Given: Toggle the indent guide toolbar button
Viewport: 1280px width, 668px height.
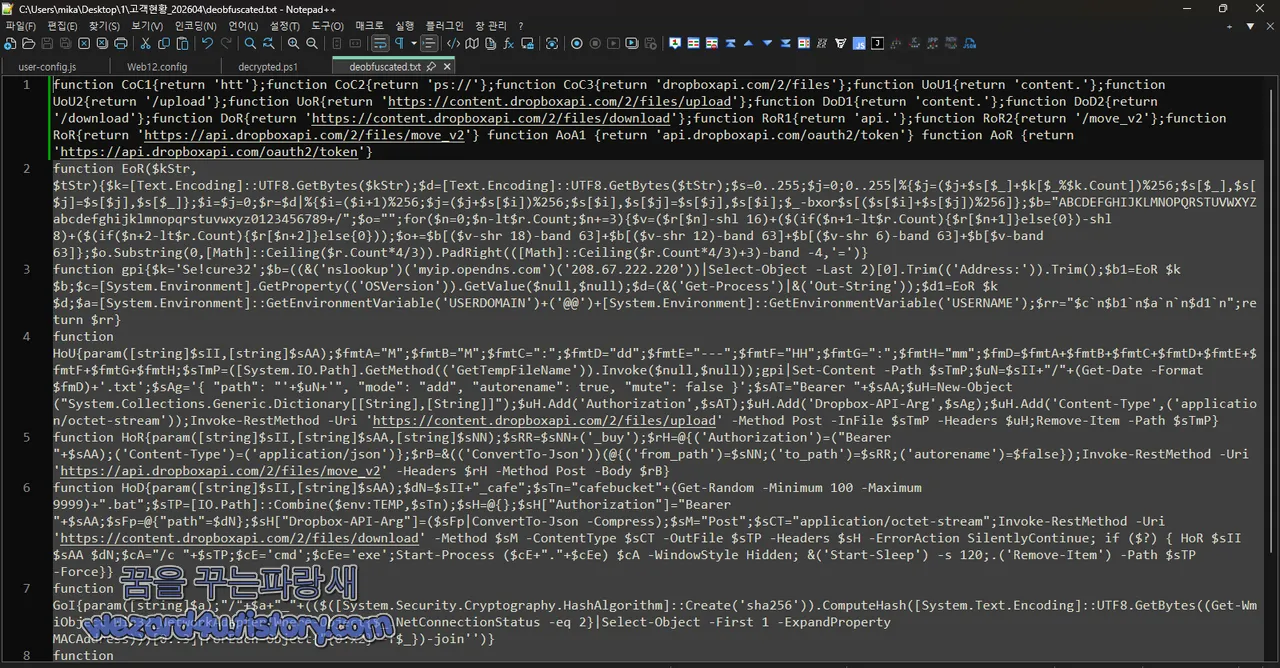Looking at the screenshot, I should (429, 44).
